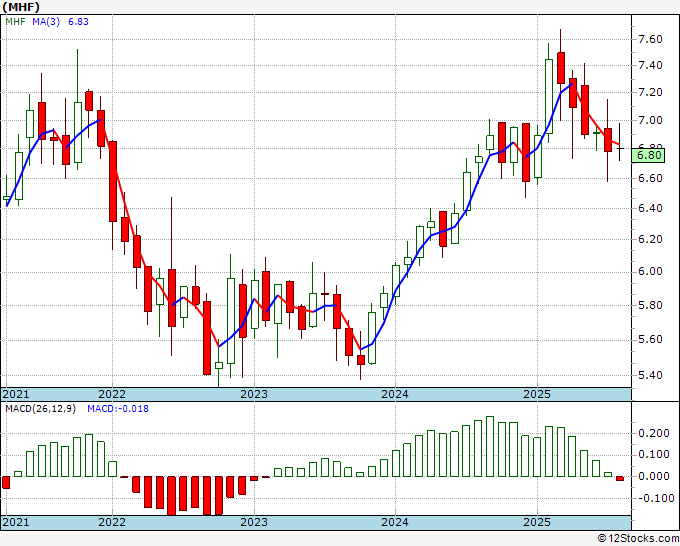
Task: Click the 0.100 MACD axis label
Action: [x=654, y=454]
